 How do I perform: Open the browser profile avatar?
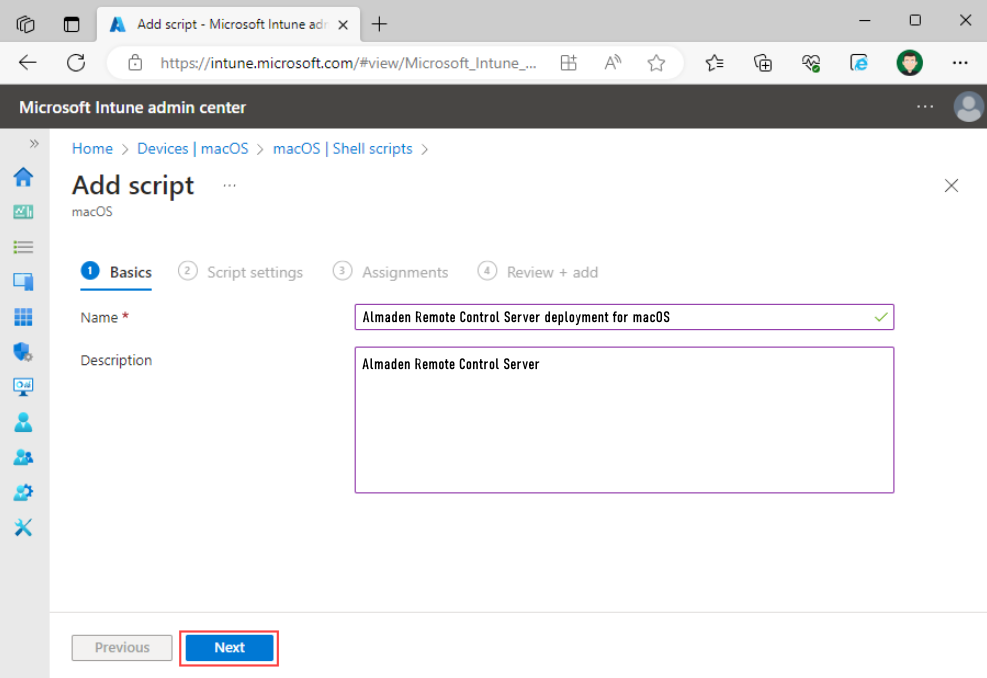(x=910, y=62)
